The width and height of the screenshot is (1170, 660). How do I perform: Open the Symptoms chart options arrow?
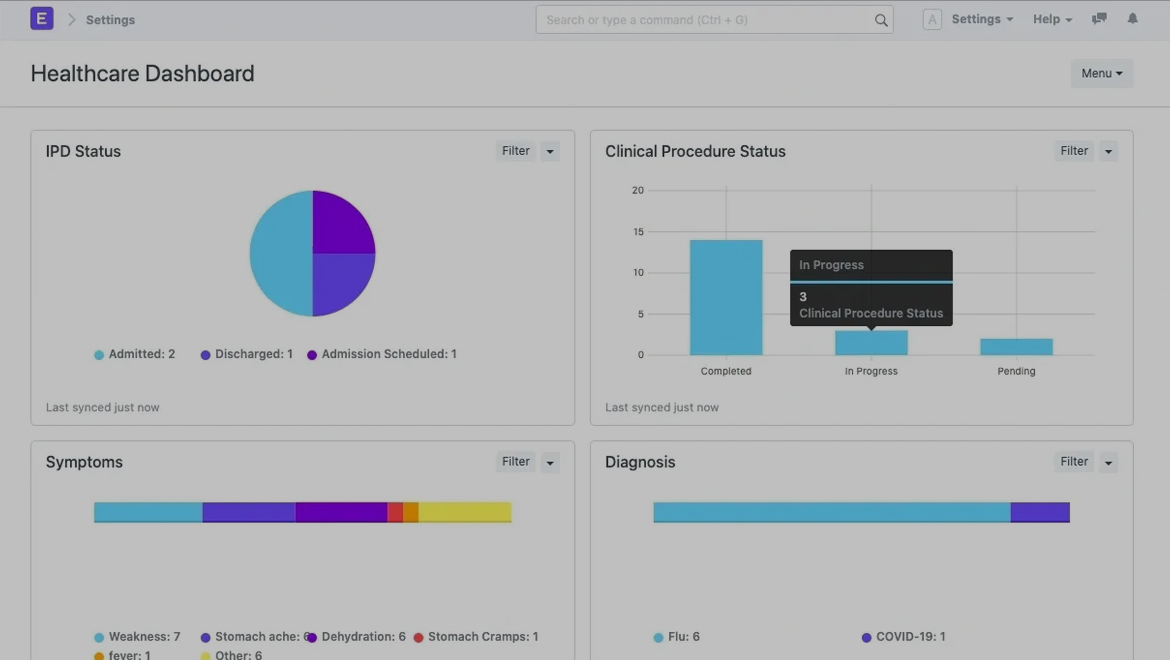[x=550, y=463]
